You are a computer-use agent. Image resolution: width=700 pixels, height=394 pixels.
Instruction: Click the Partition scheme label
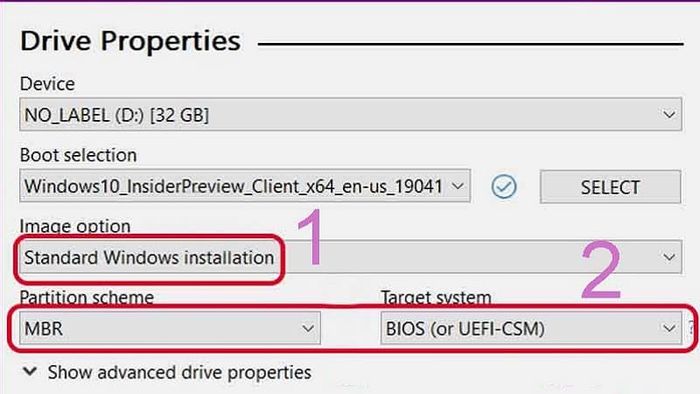(87, 297)
